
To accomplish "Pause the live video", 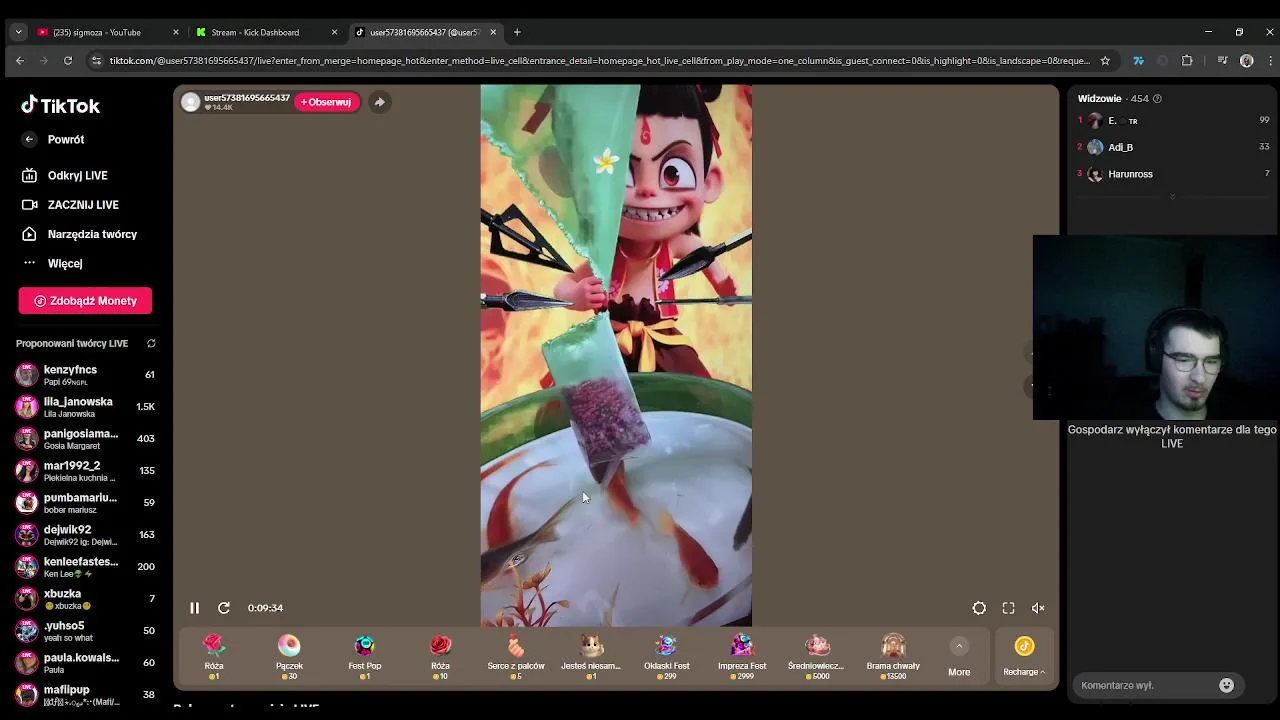I will [195, 608].
